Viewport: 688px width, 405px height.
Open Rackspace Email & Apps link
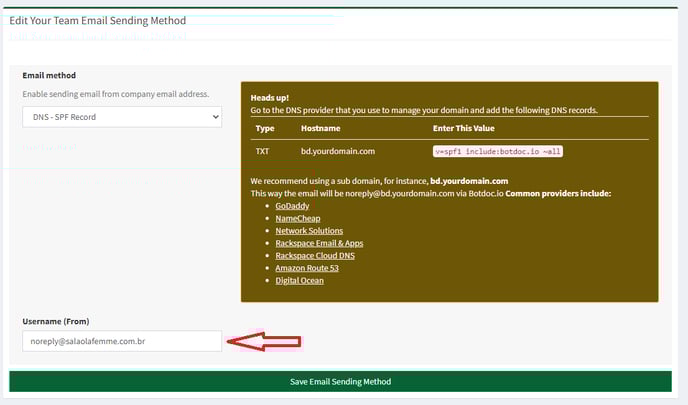pos(319,243)
